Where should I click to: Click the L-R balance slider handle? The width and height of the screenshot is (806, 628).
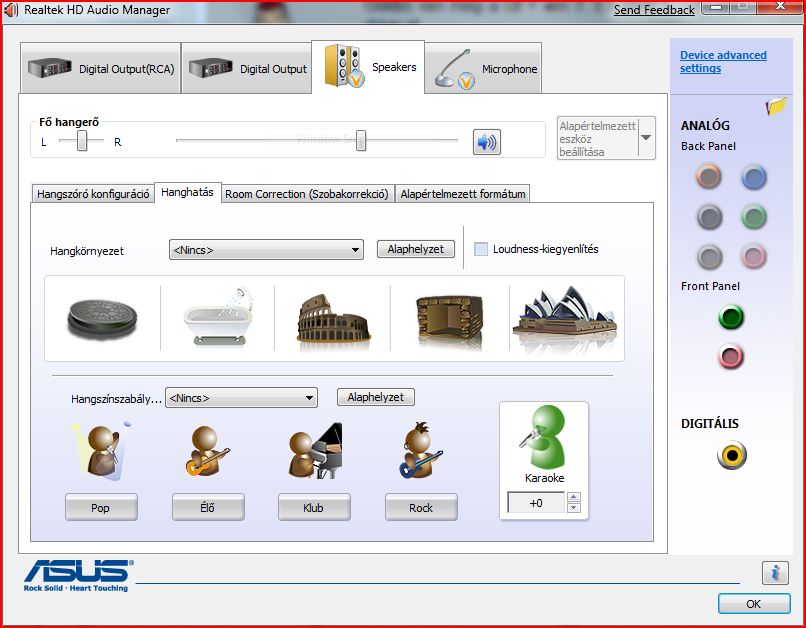coord(82,140)
